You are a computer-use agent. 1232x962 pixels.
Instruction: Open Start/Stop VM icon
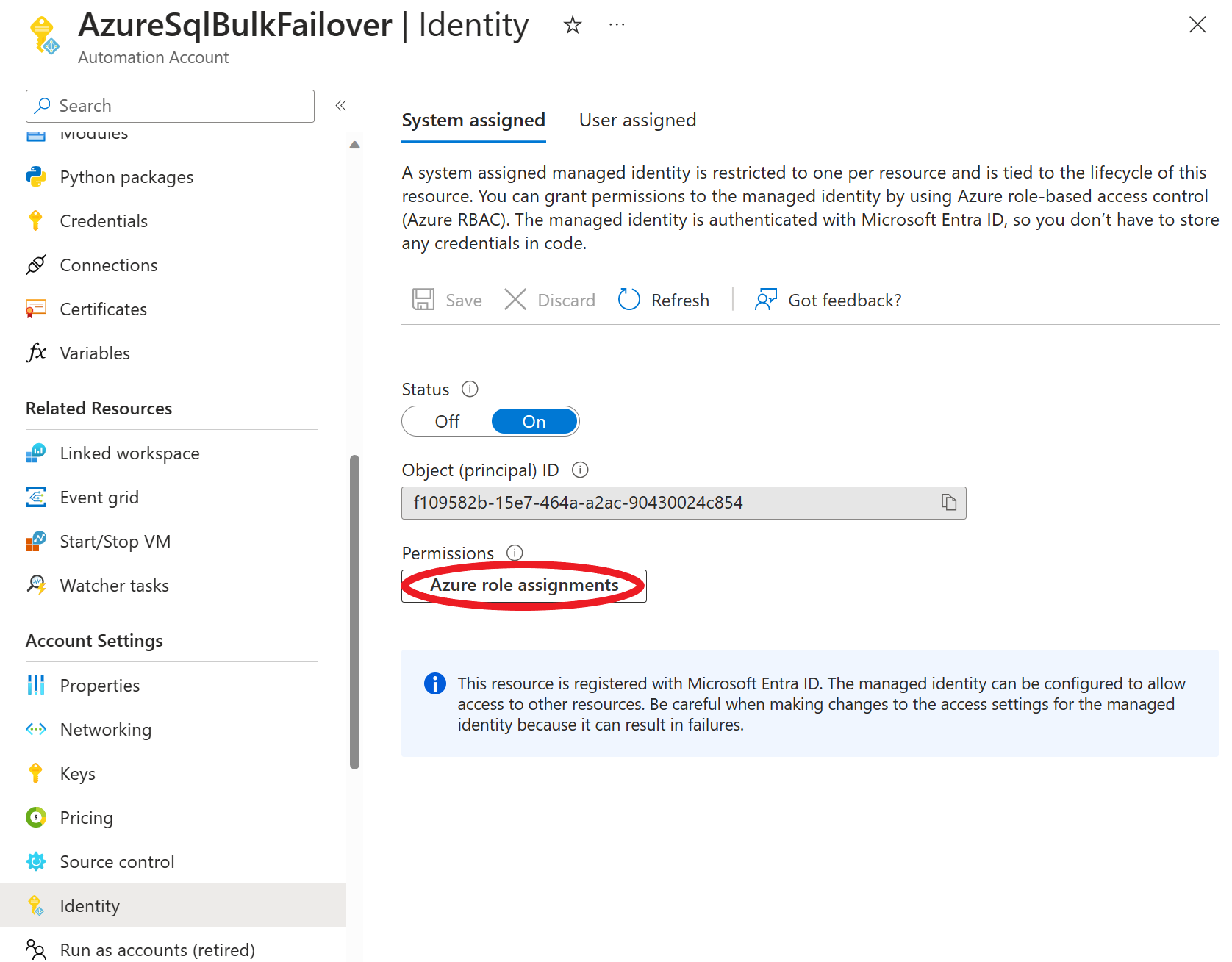(36, 542)
